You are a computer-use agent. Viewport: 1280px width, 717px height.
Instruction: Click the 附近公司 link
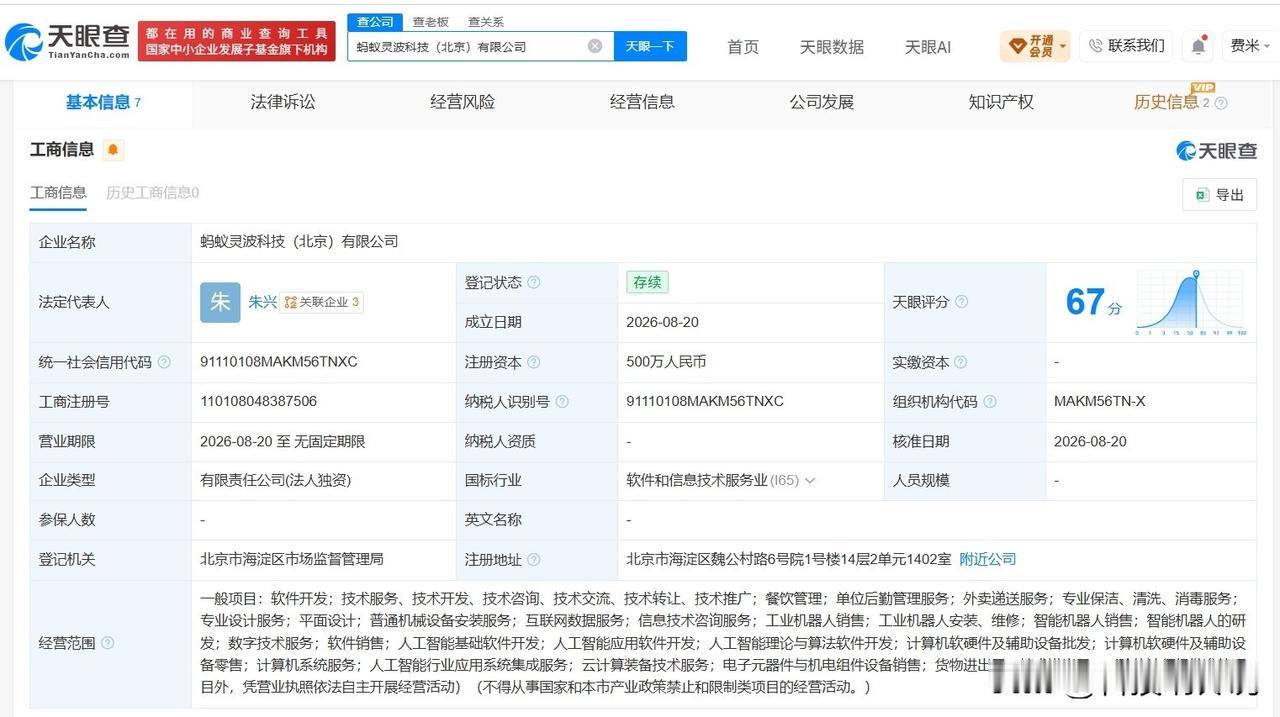[x=987, y=559]
